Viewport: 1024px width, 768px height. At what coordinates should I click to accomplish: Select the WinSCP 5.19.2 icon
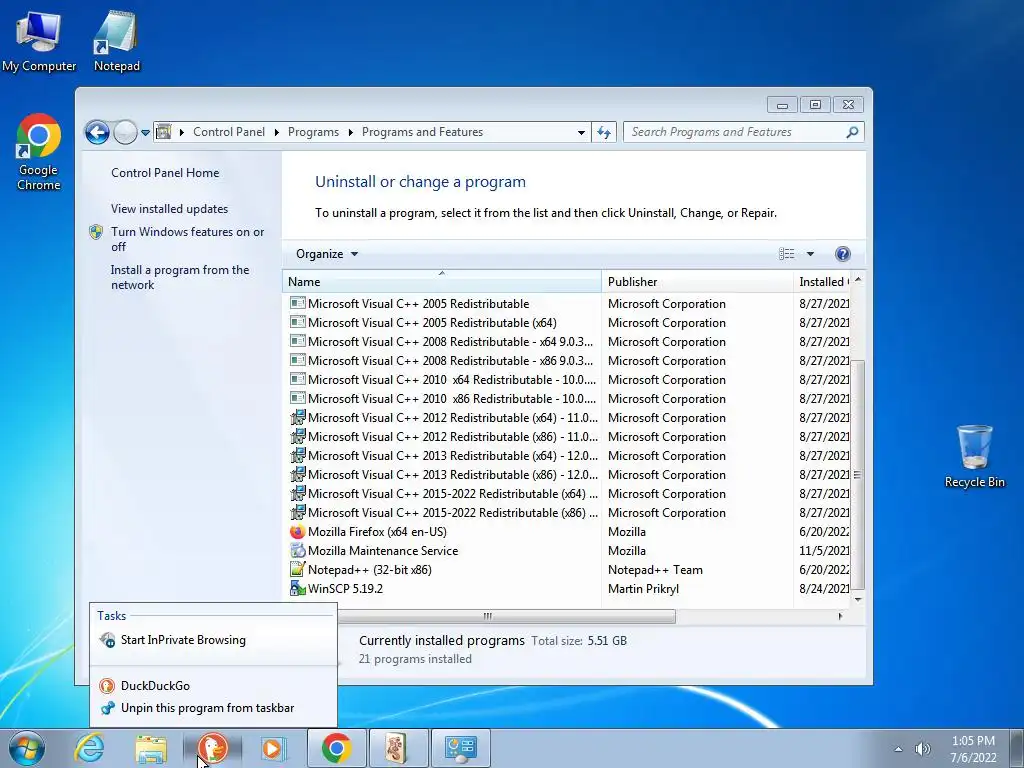(x=298, y=588)
